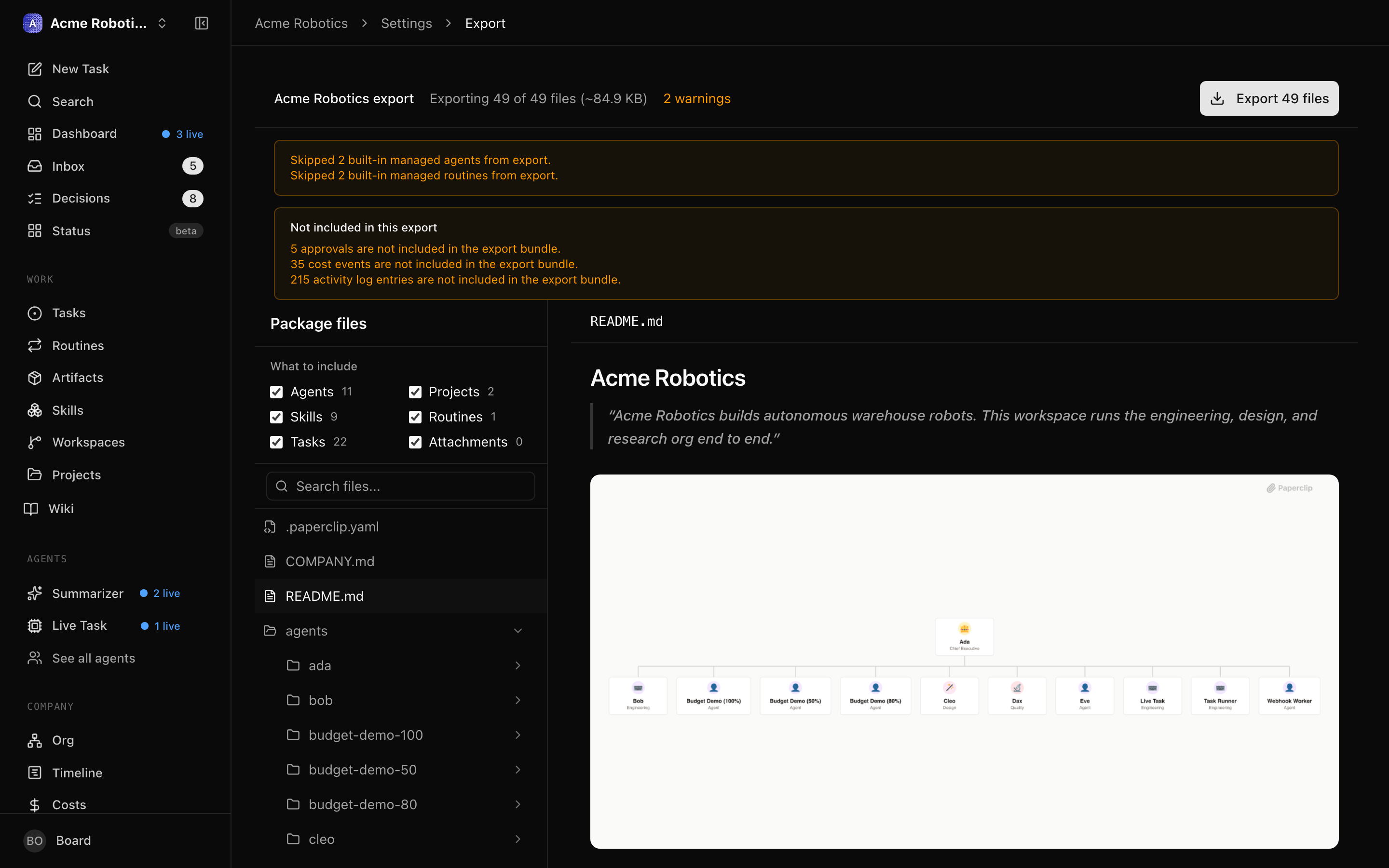Image resolution: width=1389 pixels, height=868 pixels.
Task: Select README.md in package files
Action: pyautogui.click(x=401, y=596)
